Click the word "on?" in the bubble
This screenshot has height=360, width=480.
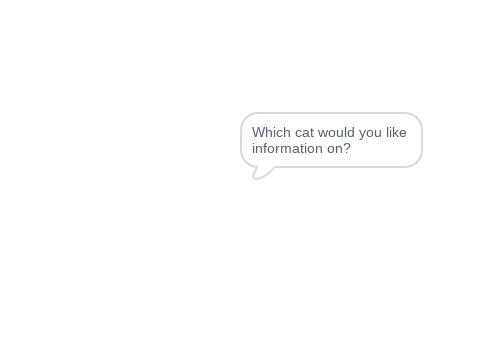pos(339,148)
